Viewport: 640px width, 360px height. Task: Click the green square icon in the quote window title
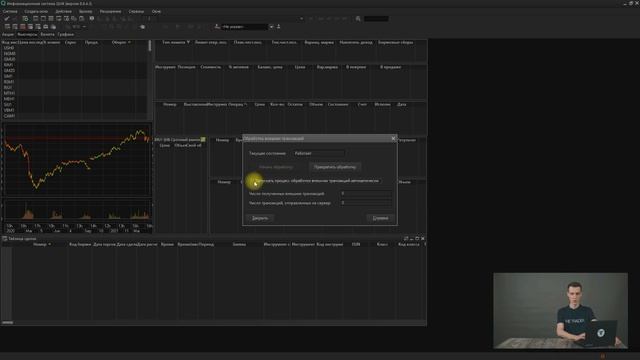click(x=203, y=140)
